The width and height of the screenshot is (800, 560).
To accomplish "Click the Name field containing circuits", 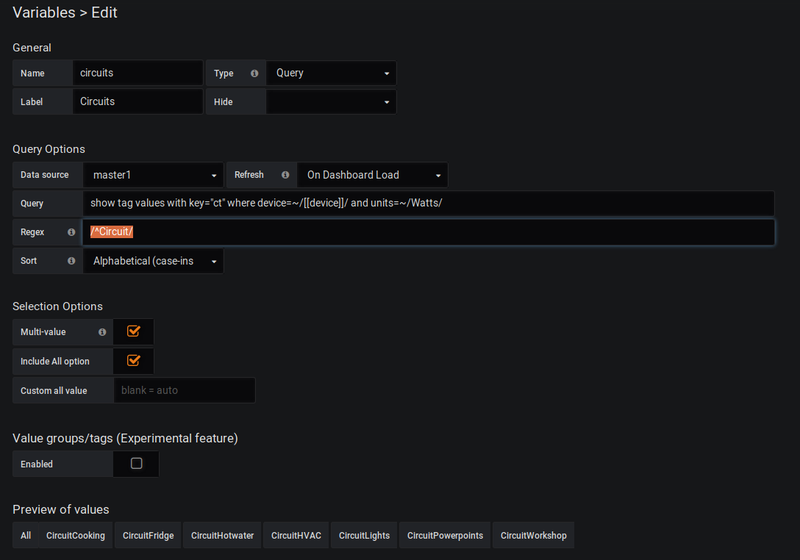I will coord(138,73).
